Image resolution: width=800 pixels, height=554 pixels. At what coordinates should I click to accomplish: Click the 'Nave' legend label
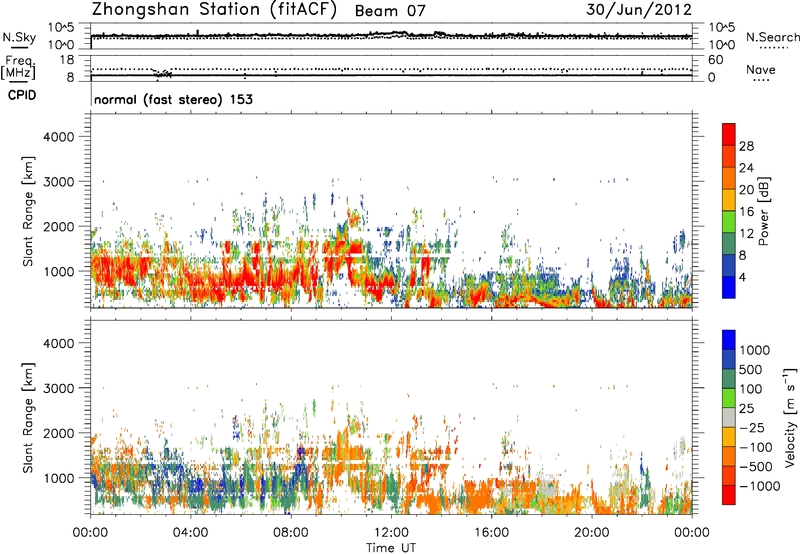point(761,69)
